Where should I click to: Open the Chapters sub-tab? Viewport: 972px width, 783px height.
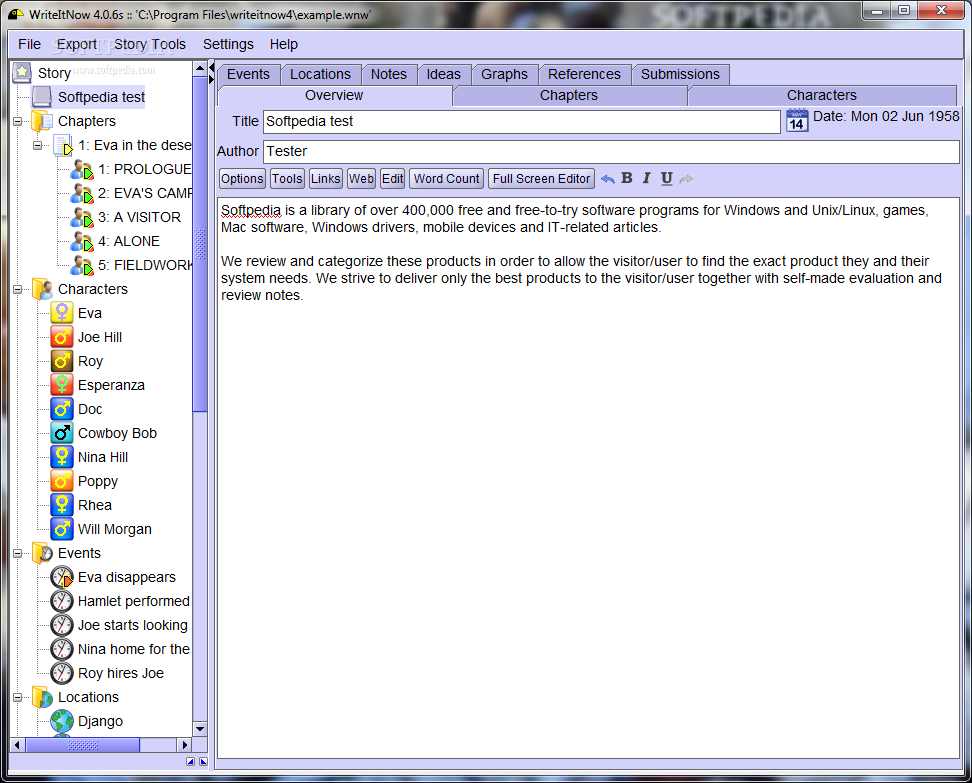569,95
